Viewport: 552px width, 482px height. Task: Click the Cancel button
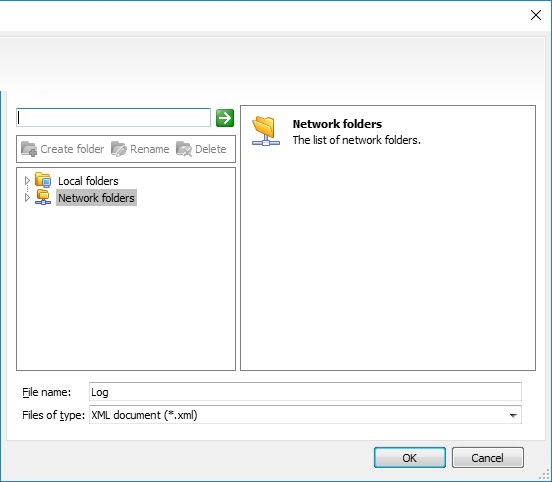488,458
